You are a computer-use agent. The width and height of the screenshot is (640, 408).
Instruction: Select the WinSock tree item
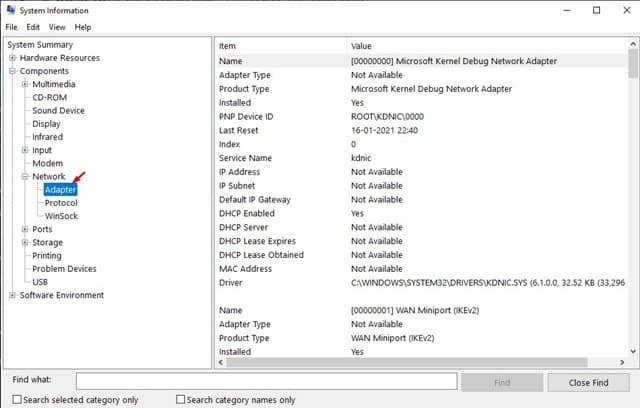[61, 216]
